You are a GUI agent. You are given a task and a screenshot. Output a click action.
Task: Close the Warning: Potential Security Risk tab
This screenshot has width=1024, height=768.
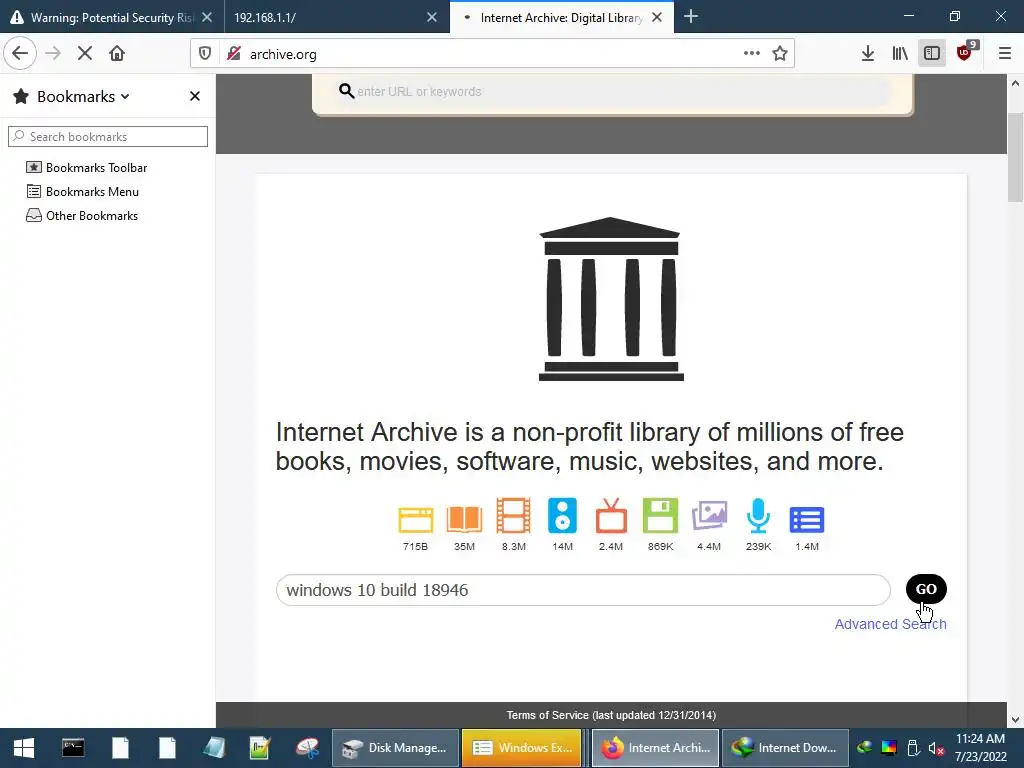point(207,18)
